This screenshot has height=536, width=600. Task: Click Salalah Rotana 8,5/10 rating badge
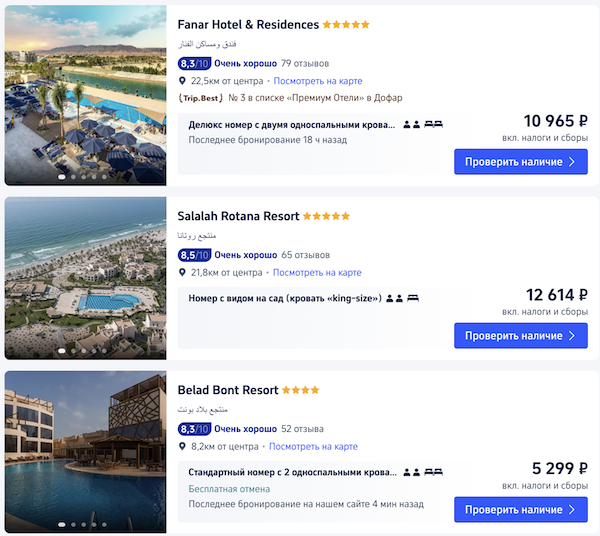pos(194,255)
